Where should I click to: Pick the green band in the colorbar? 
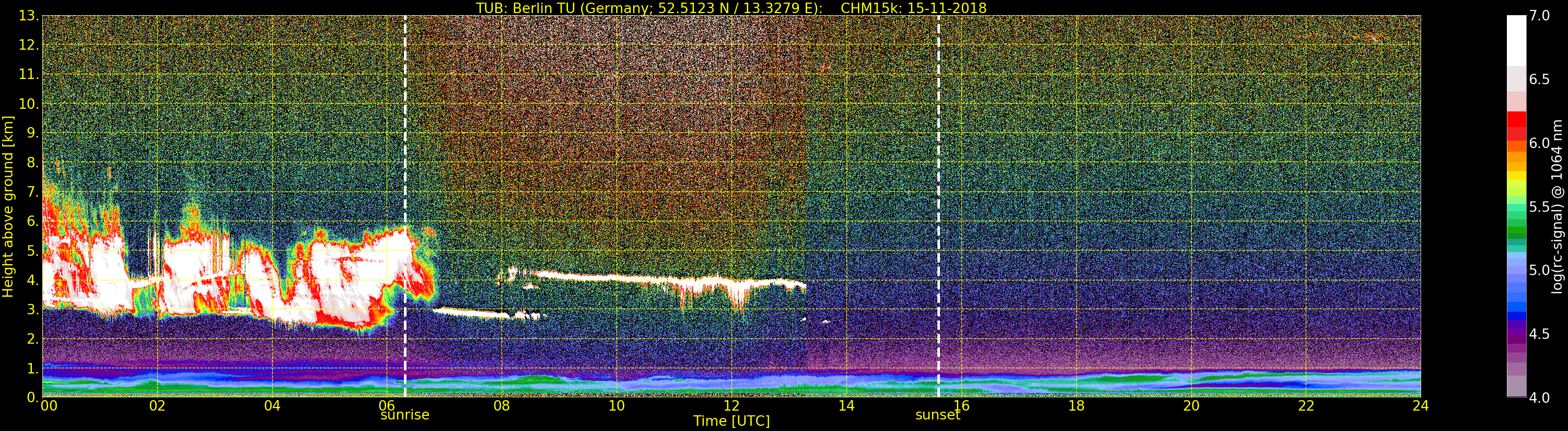[x=1516, y=233]
